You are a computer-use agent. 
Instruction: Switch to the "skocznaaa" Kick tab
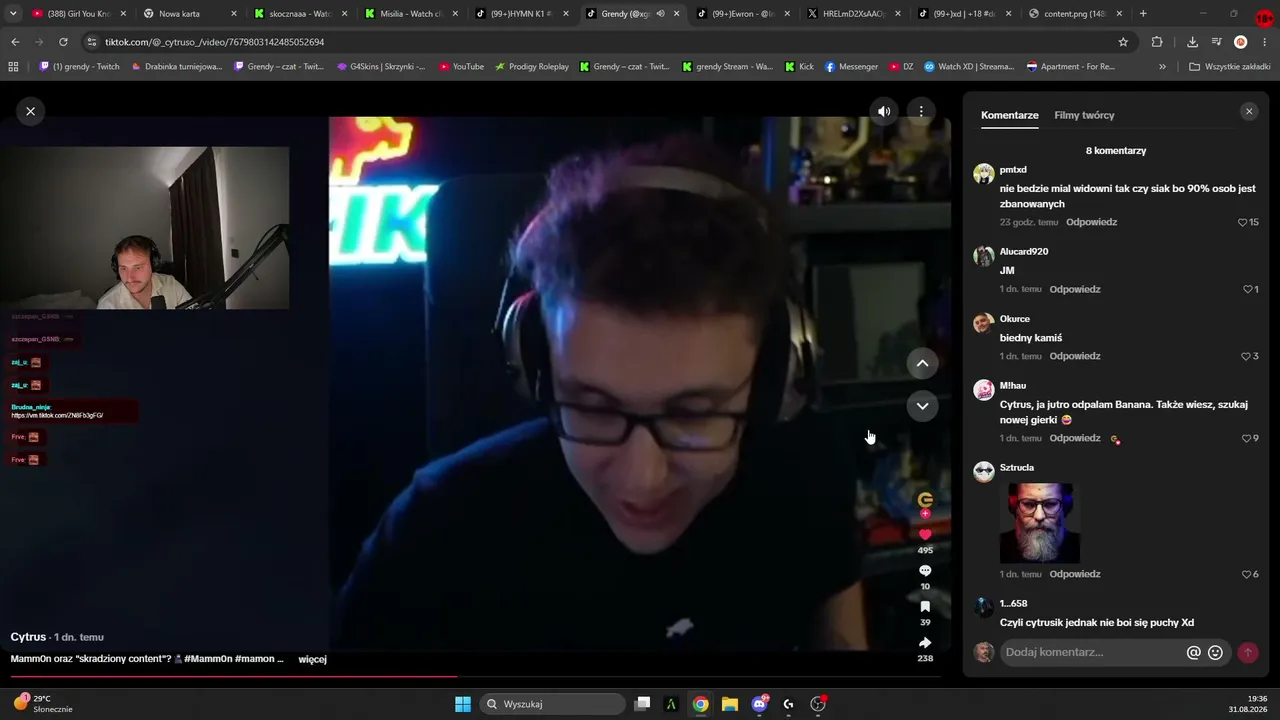[x=298, y=14]
